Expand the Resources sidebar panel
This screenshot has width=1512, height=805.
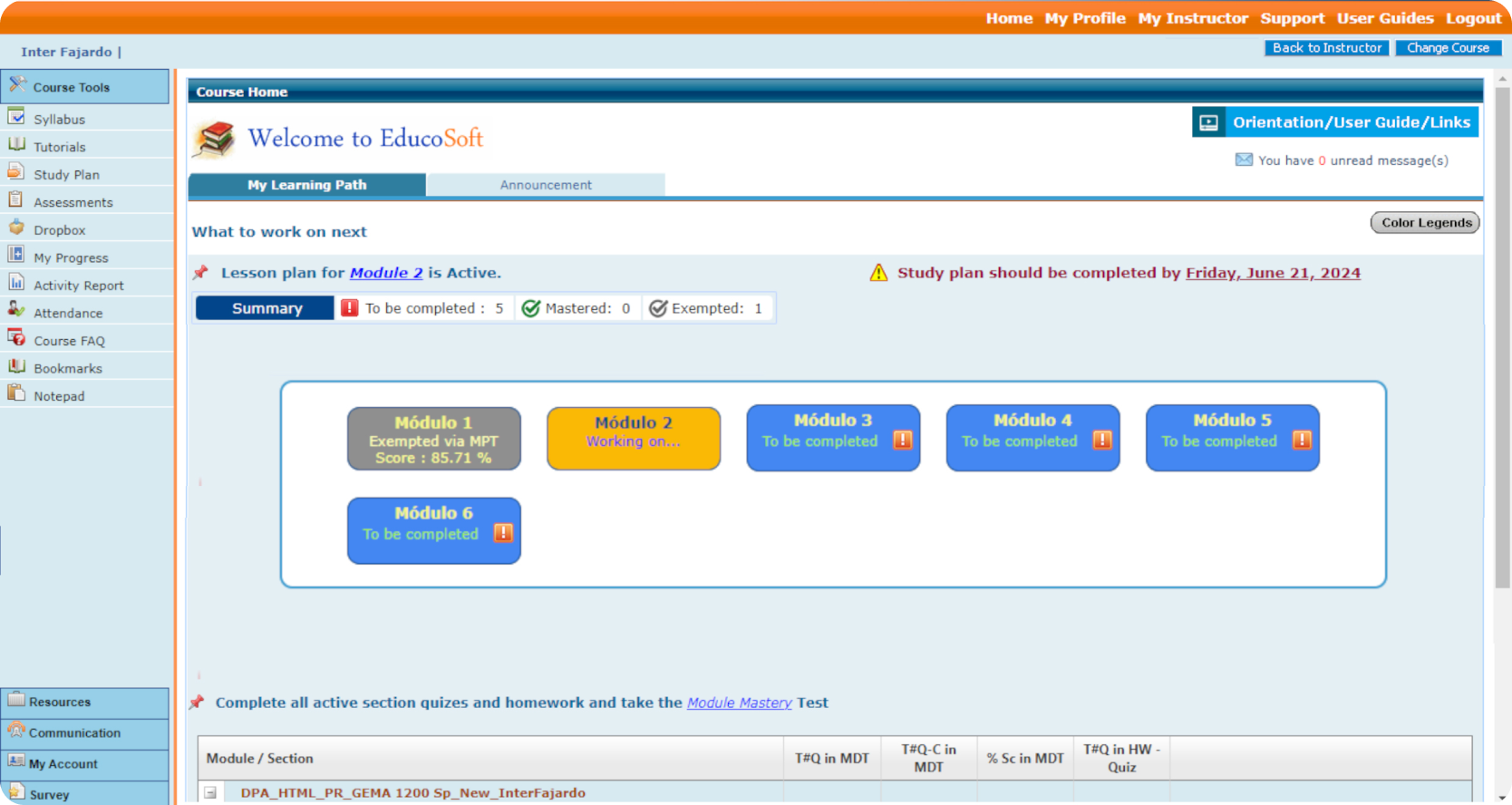pos(84,703)
